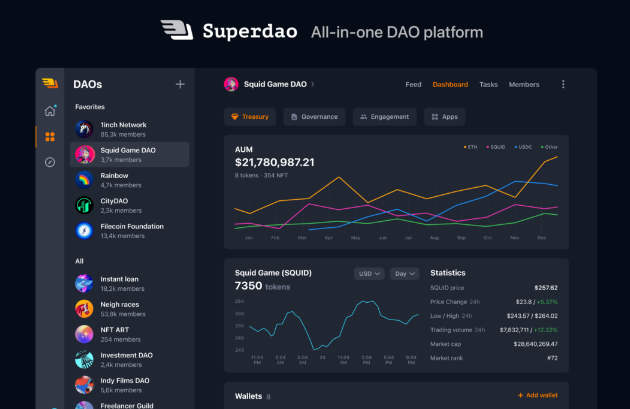The width and height of the screenshot is (630, 409).
Task: Click the Neigh races avatar
Action: click(84, 309)
